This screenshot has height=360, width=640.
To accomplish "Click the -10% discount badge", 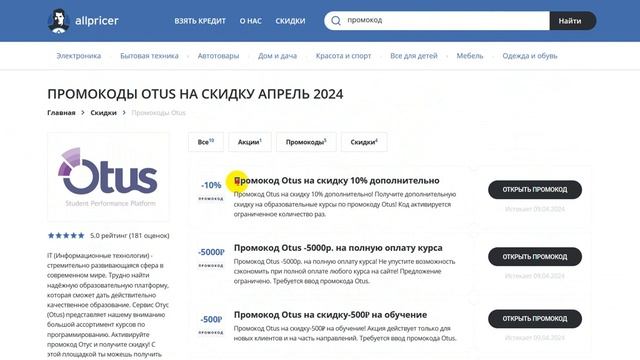I will (211, 185).
